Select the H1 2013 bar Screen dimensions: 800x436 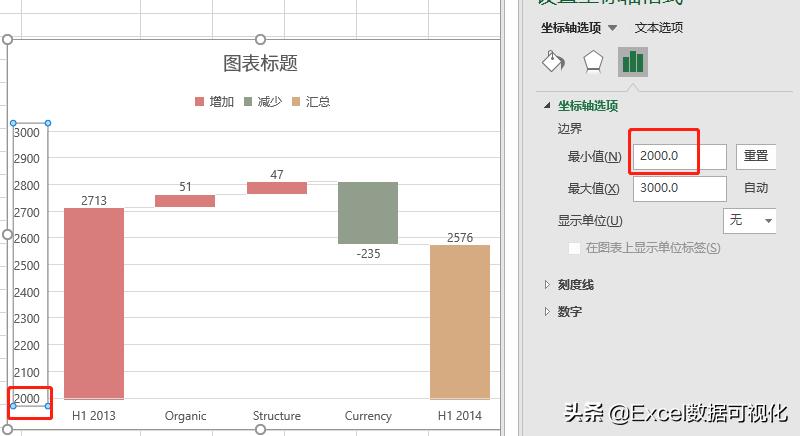pos(94,303)
